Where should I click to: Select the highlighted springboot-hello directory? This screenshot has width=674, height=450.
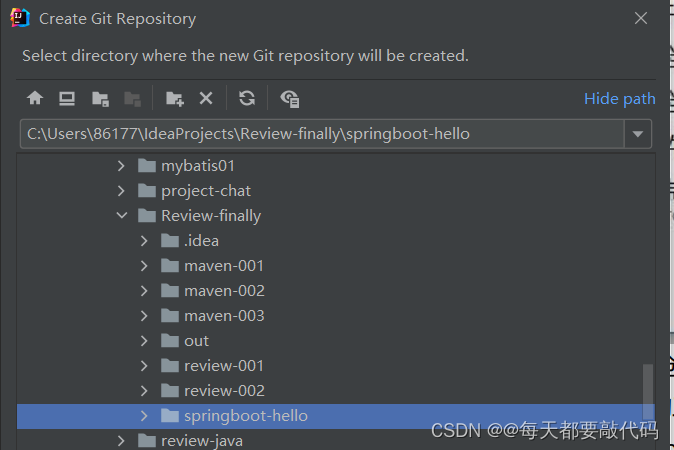click(335, 416)
